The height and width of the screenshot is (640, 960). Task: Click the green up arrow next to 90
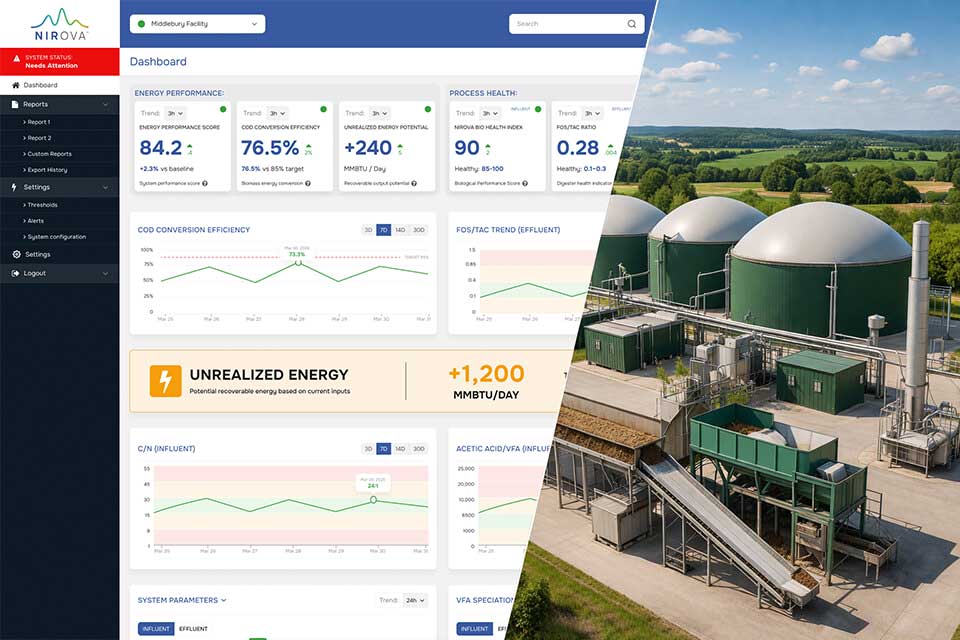(x=488, y=146)
